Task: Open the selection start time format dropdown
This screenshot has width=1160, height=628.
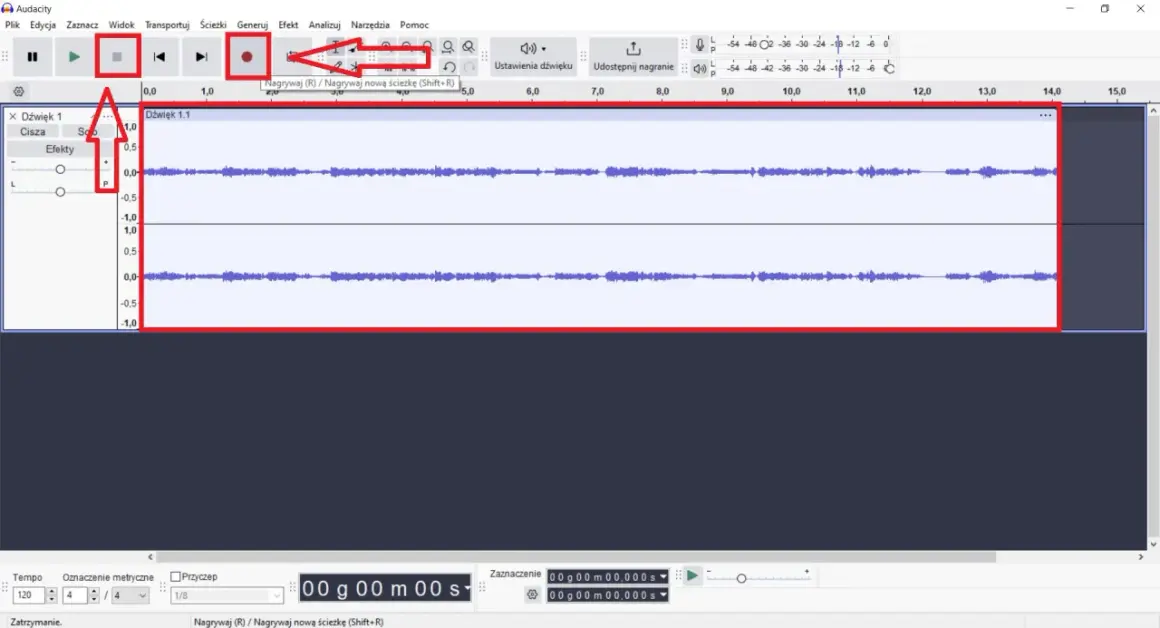Action: pyautogui.click(x=663, y=577)
